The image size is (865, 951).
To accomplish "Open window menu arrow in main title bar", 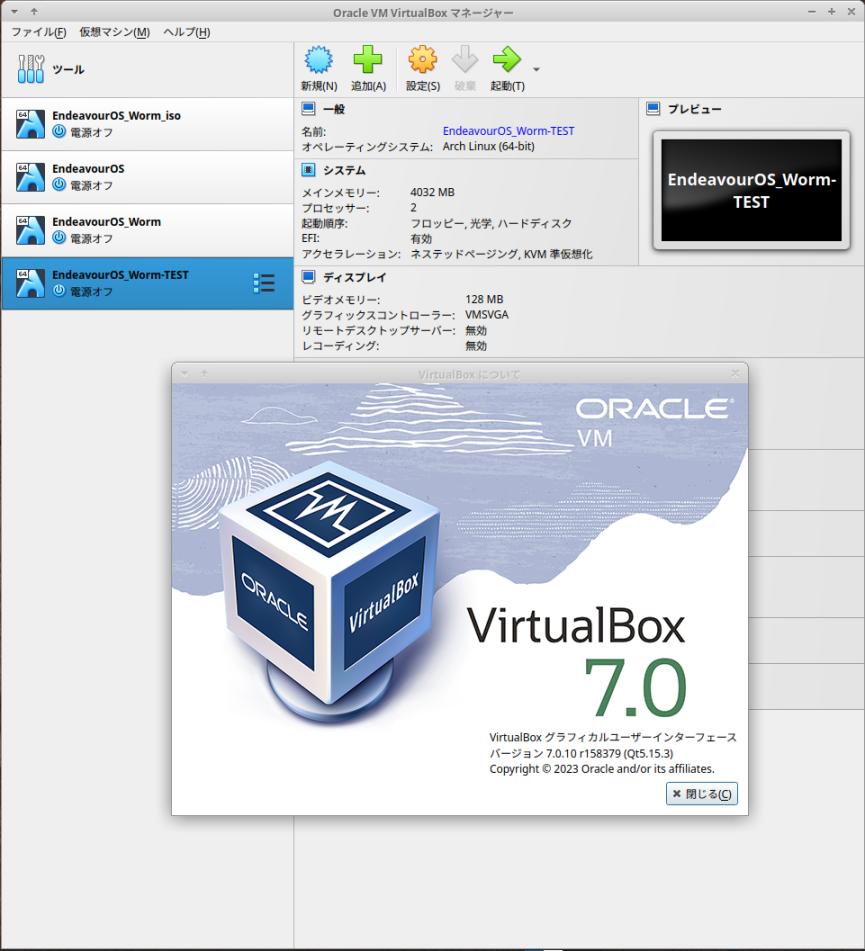I will pyautogui.click(x=14, y=12).
